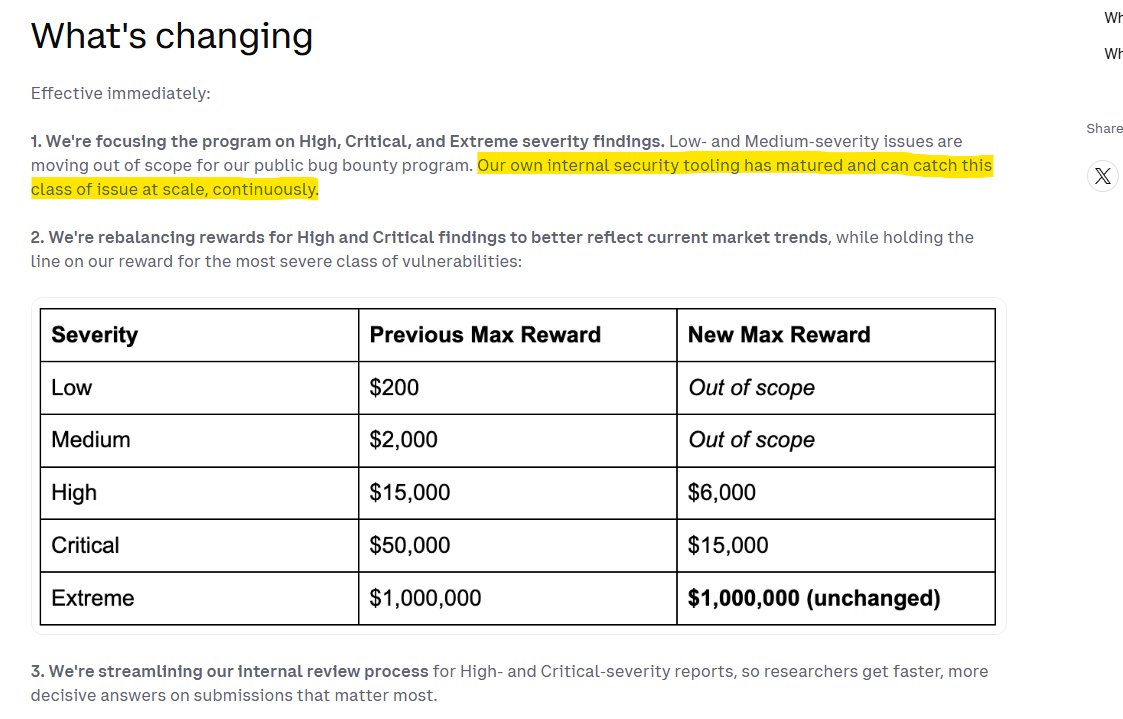The width and height of the screenshot is (1123, 719).
Task: Click the 'Effective immediately:' text
Action: coord(120,94)
